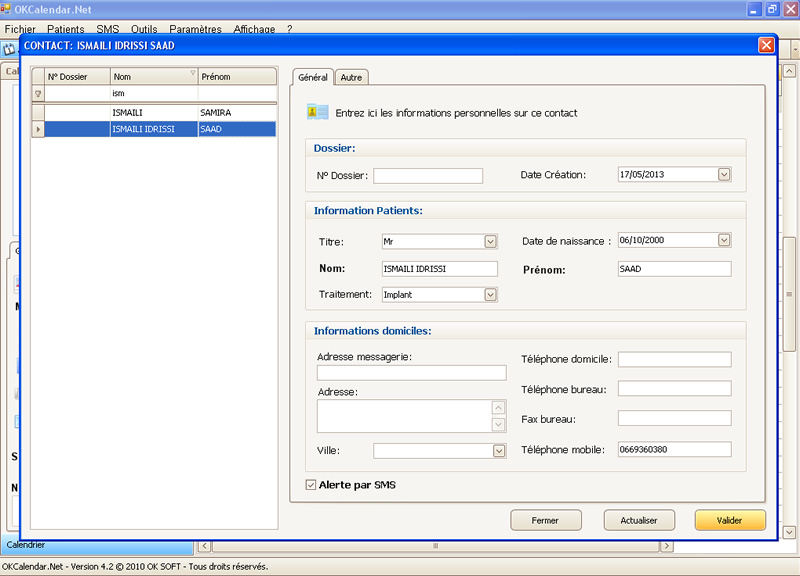Click the Nom column header

coord(154,77)
